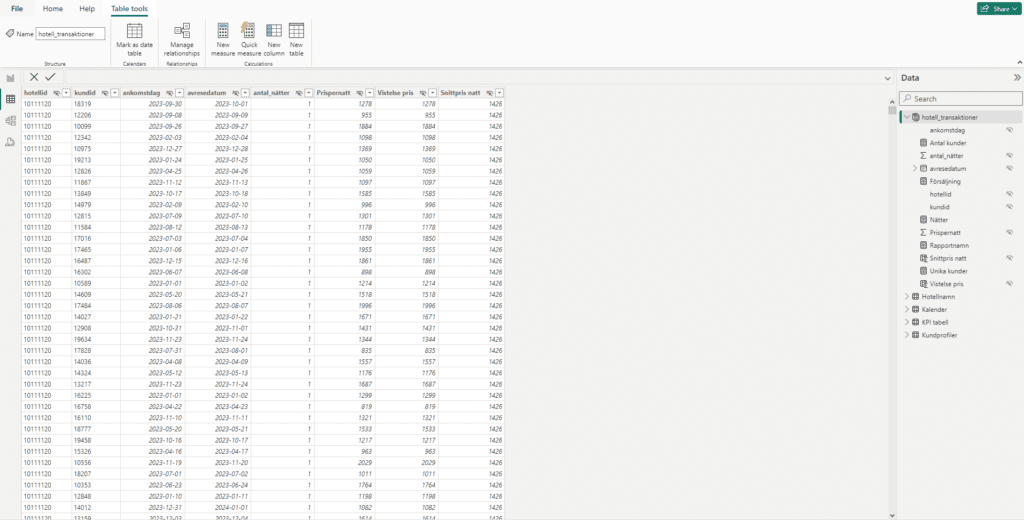The width and height of the screenshot is (1024, 520).
Task: Click the Search field in Data pane
Action: click(x=960, y=99)
